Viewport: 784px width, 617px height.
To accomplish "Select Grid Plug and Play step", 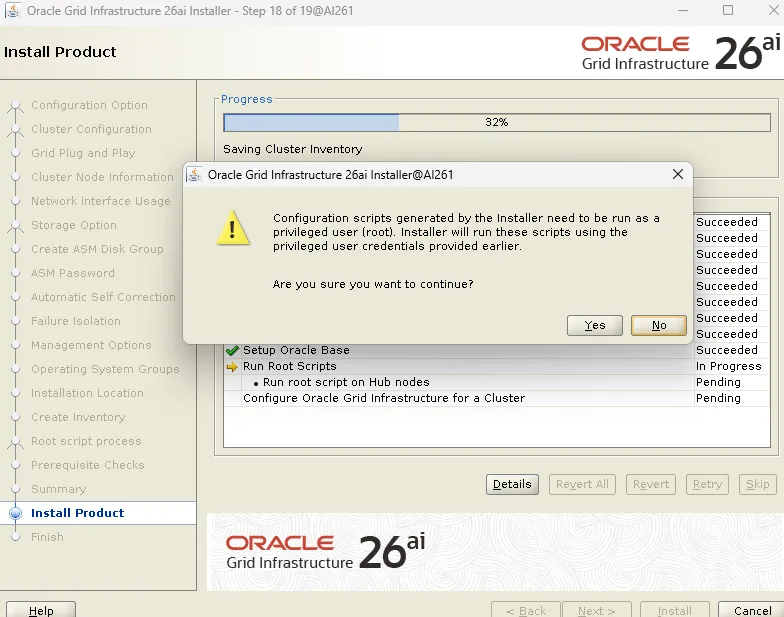I will click(x=83, y=153).
